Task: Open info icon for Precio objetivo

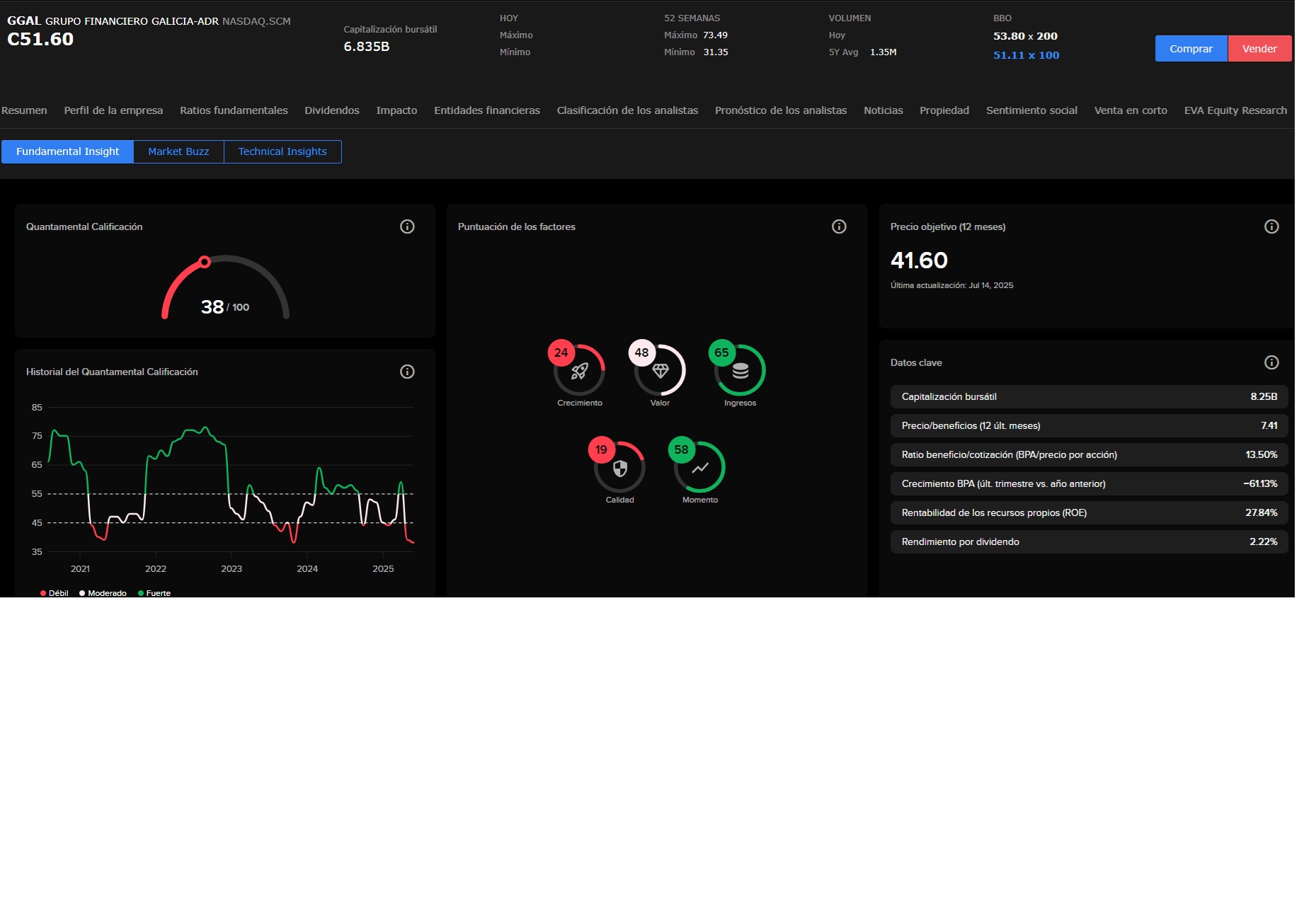Action: click(1271, 226)
